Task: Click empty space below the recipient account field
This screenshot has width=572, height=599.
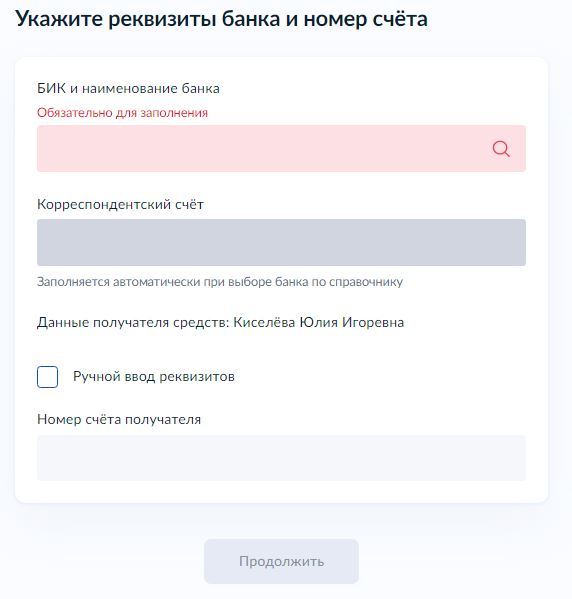Action: pos(281,491)
